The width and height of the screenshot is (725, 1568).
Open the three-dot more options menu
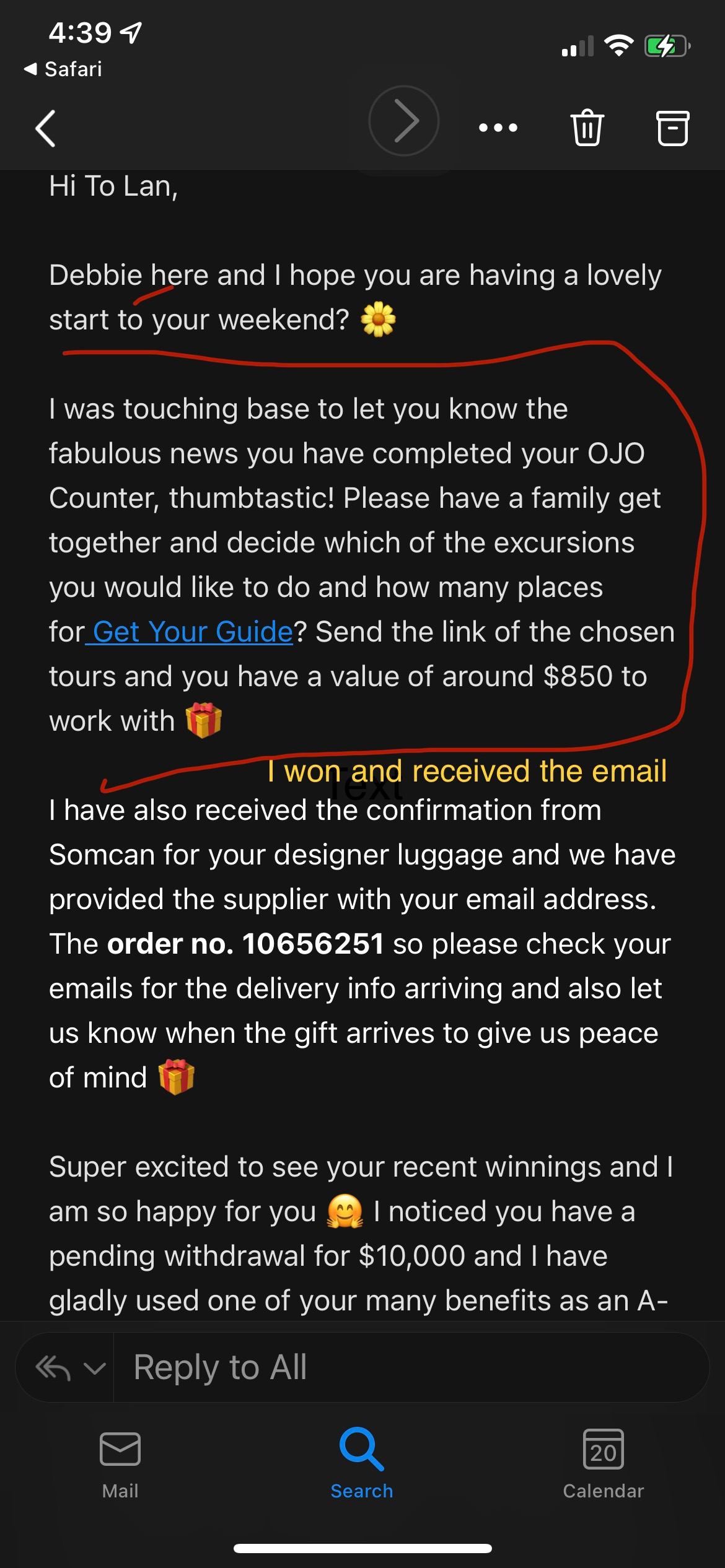coord(498,128)
